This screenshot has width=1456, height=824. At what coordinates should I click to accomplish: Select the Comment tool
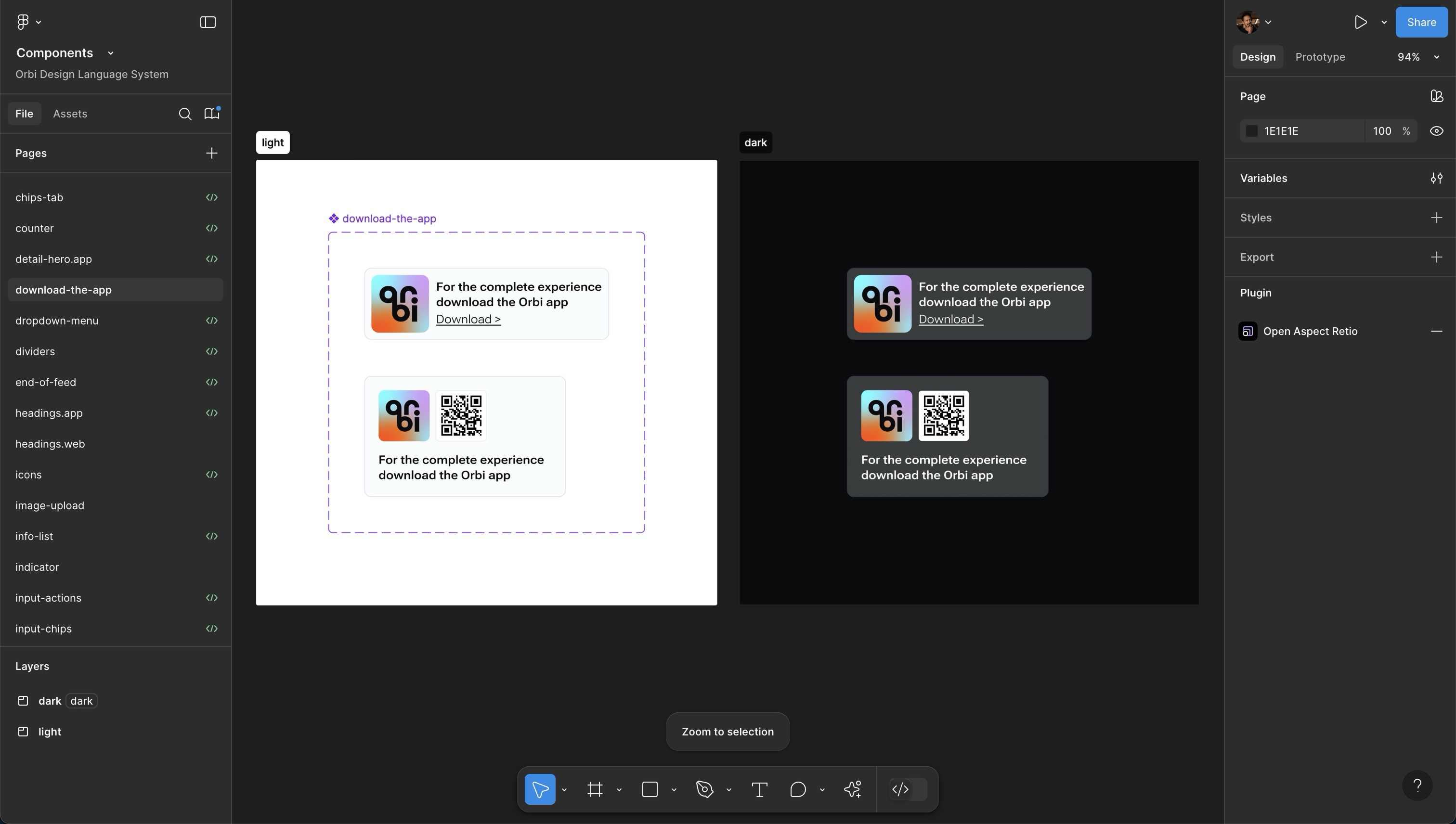click(798, 789)
